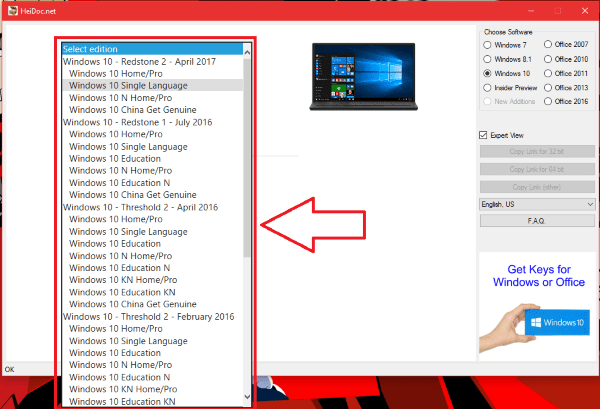The image size is (600, 409).
Task: Click 'Windows 10 - Threshold 2 - April 2016' header
Action: (x=152, y=207)
